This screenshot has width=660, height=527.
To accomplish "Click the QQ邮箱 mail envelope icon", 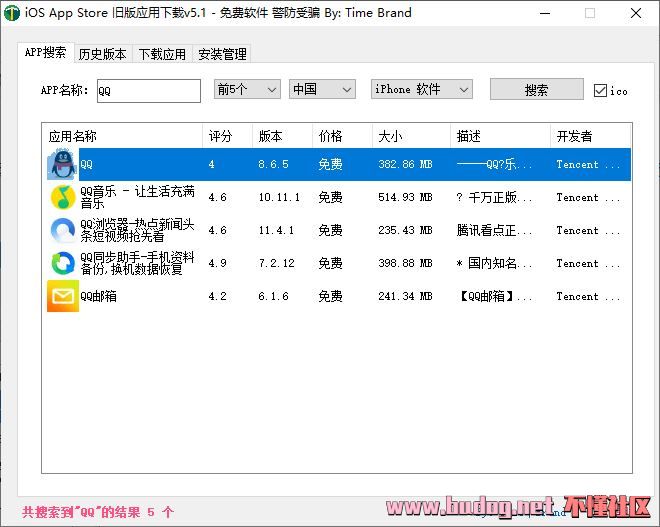I will [62, 297].
